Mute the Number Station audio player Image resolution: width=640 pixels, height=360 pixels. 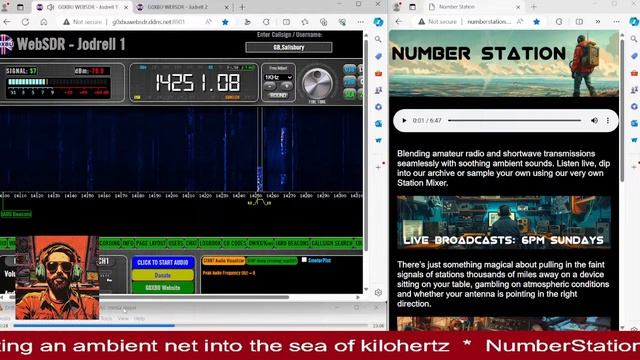click(594, 121)
